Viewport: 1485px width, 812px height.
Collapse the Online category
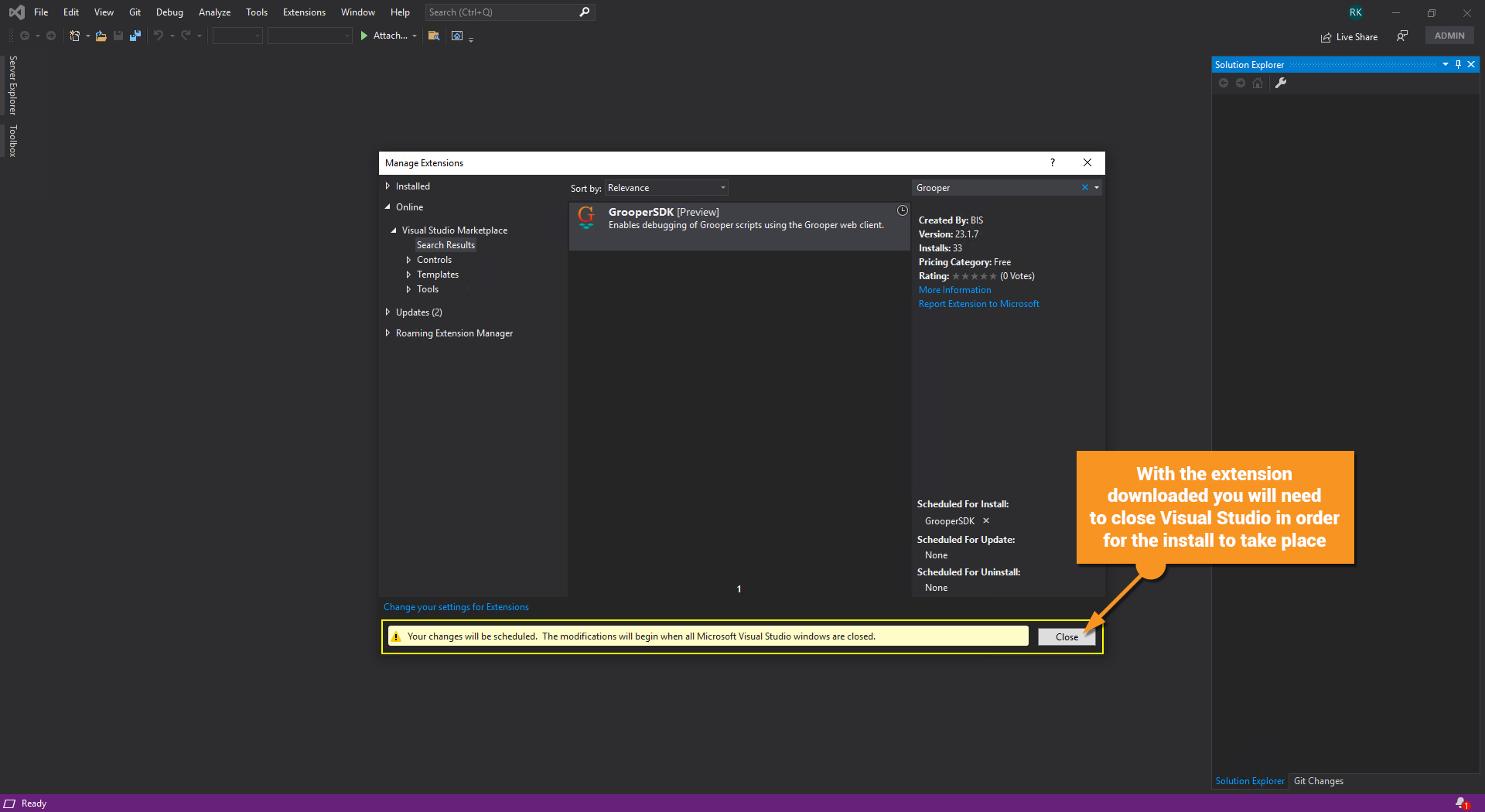(387, 207)
